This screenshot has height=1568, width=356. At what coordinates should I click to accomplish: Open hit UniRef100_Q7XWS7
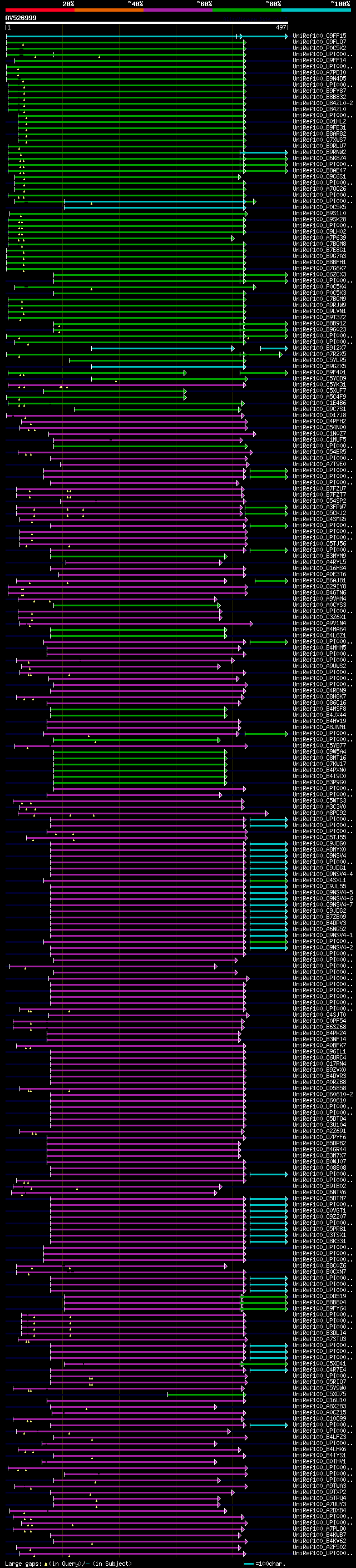[x=319, y=140]
